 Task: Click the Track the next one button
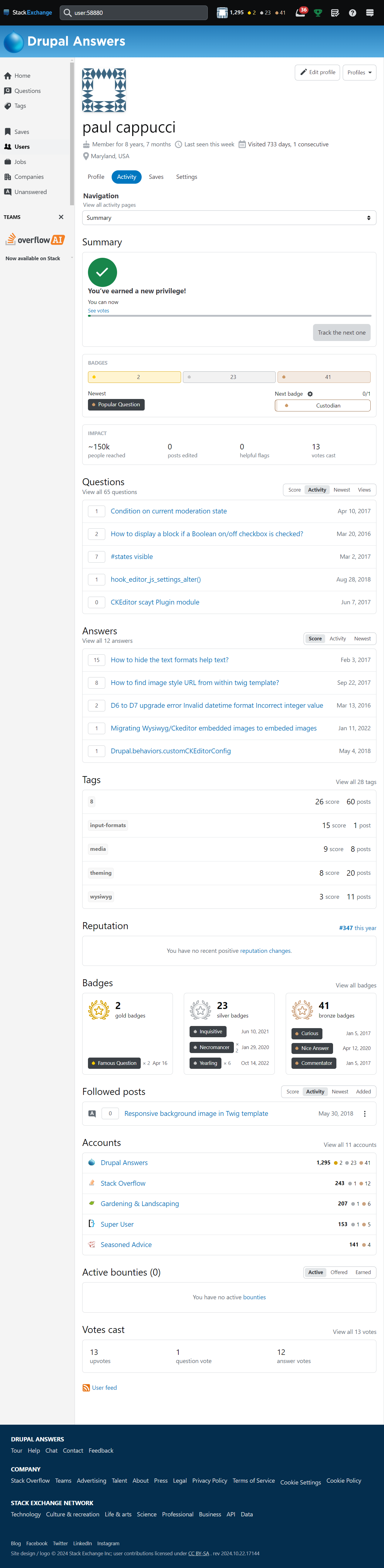coord(342,332)
